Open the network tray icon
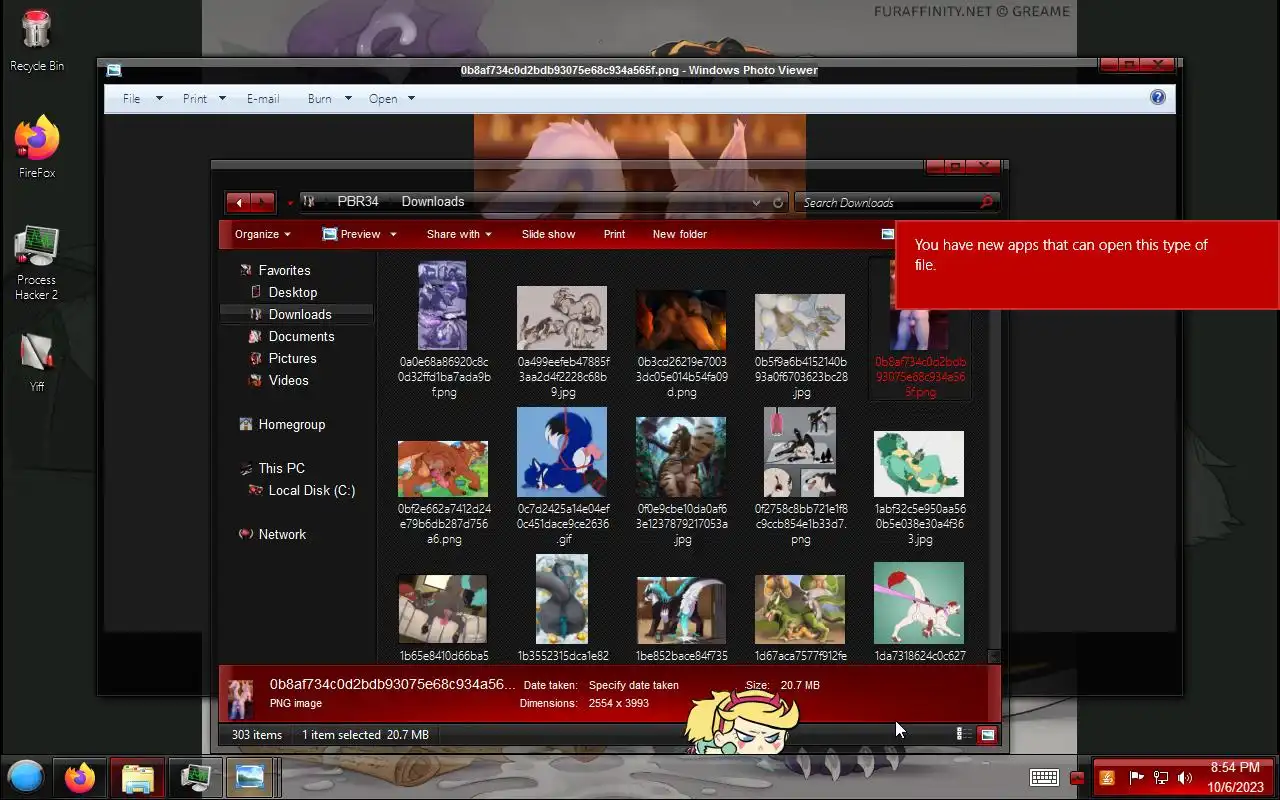 pyautogui.click(x=1161, y=778)
